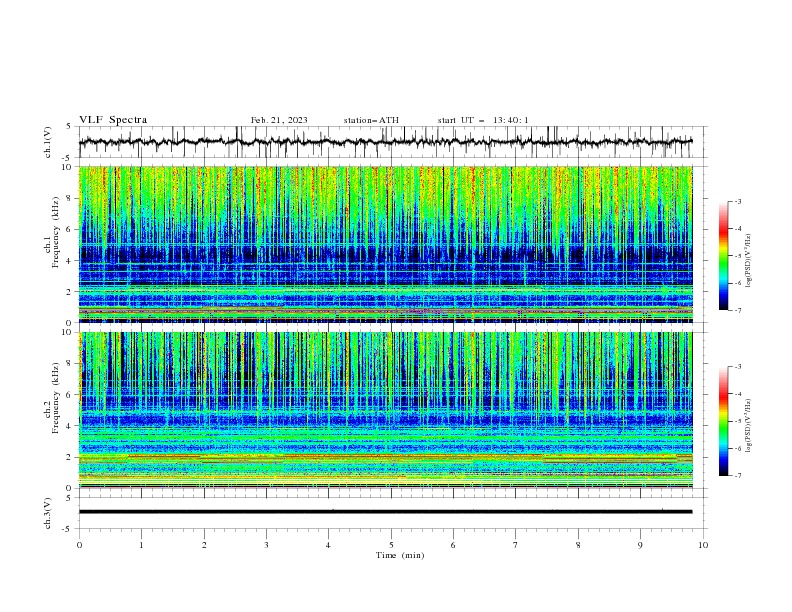
Task: Click the ch.1 "Frequency (kHz)" axis label
Action: [56, 233]
